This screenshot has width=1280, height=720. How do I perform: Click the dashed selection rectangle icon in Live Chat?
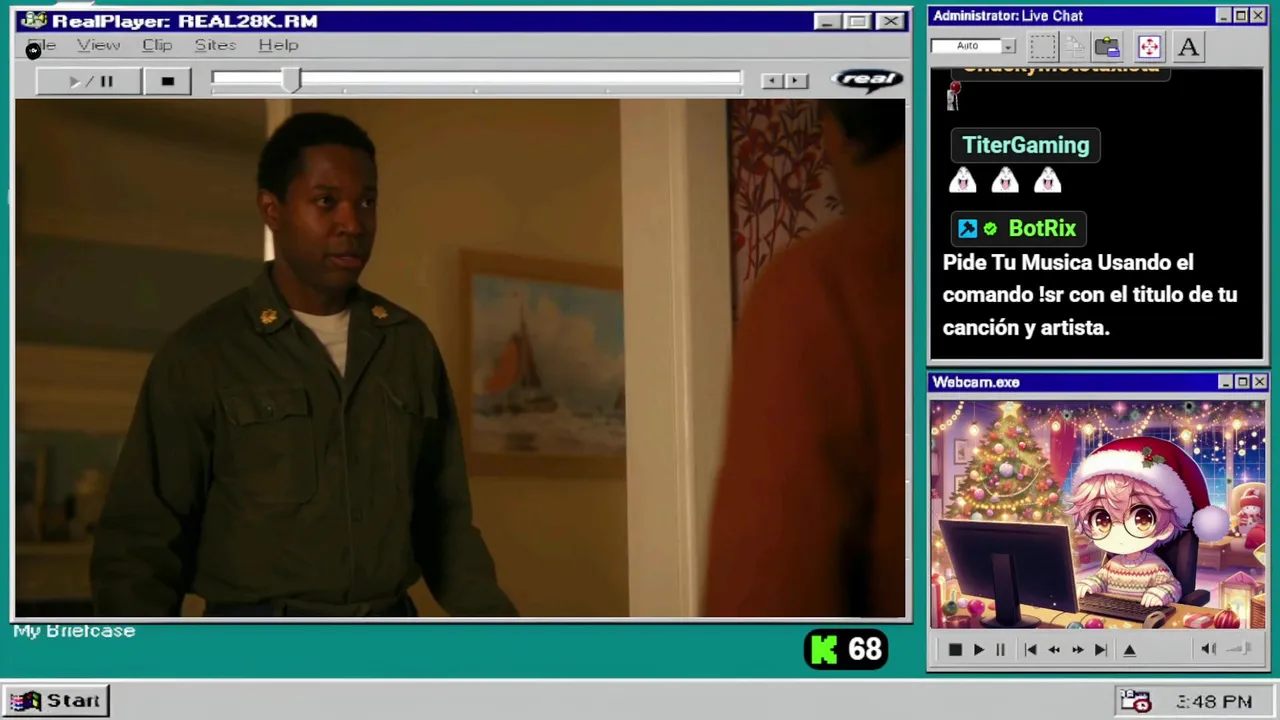click(x=1043, y=46)
